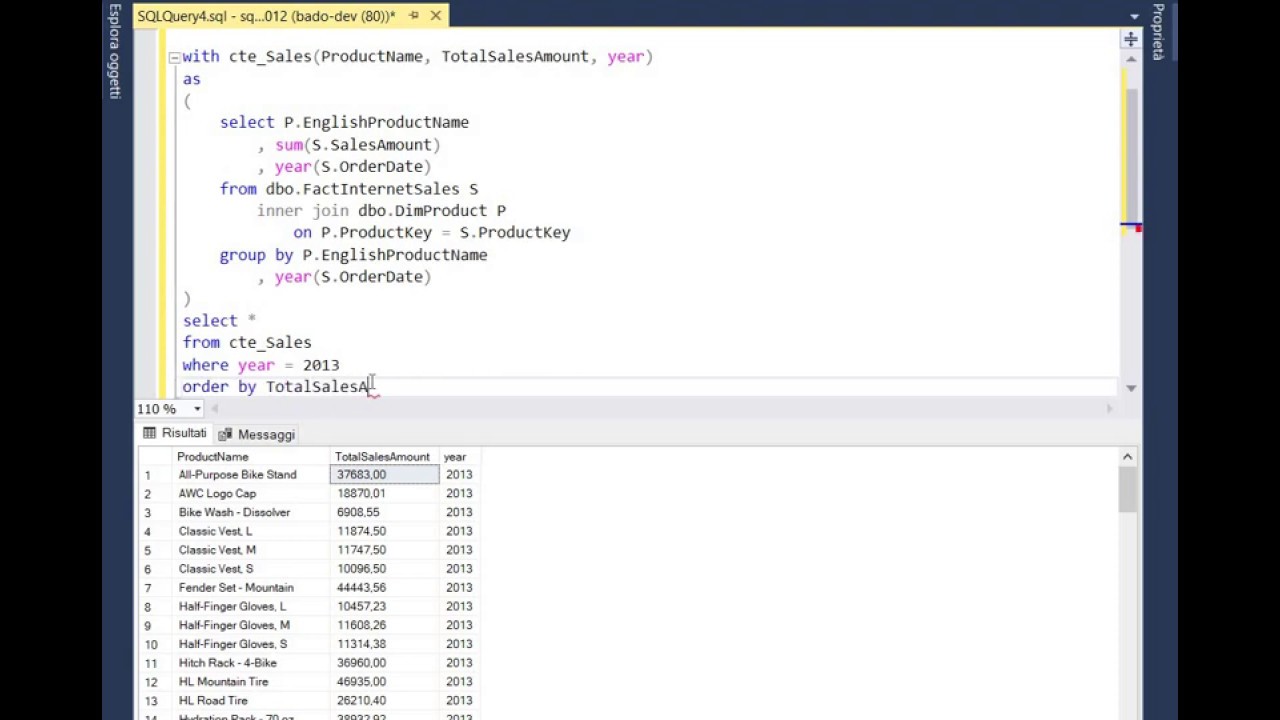
Task: Click 'from cte_Sales' line in editor
Action: [247, 343]
